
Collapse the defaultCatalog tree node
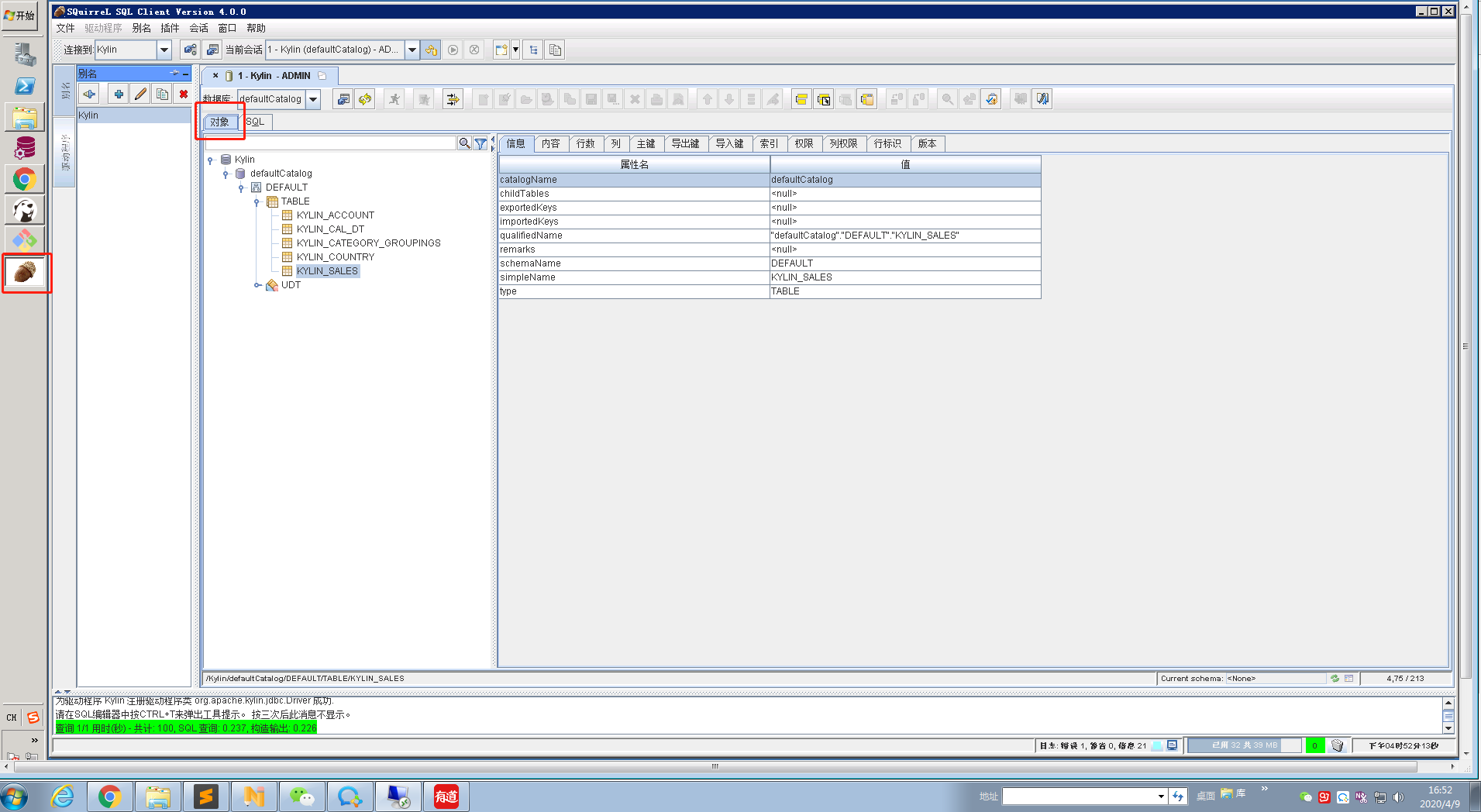226,174
